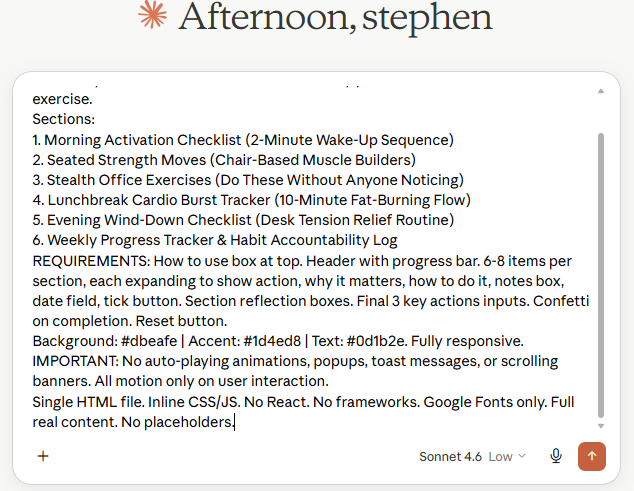Place cursor on Weekly Progress Tracker line
Image resolution: width=634 pixels, height=491 pixels.
(x=215, y=240)
